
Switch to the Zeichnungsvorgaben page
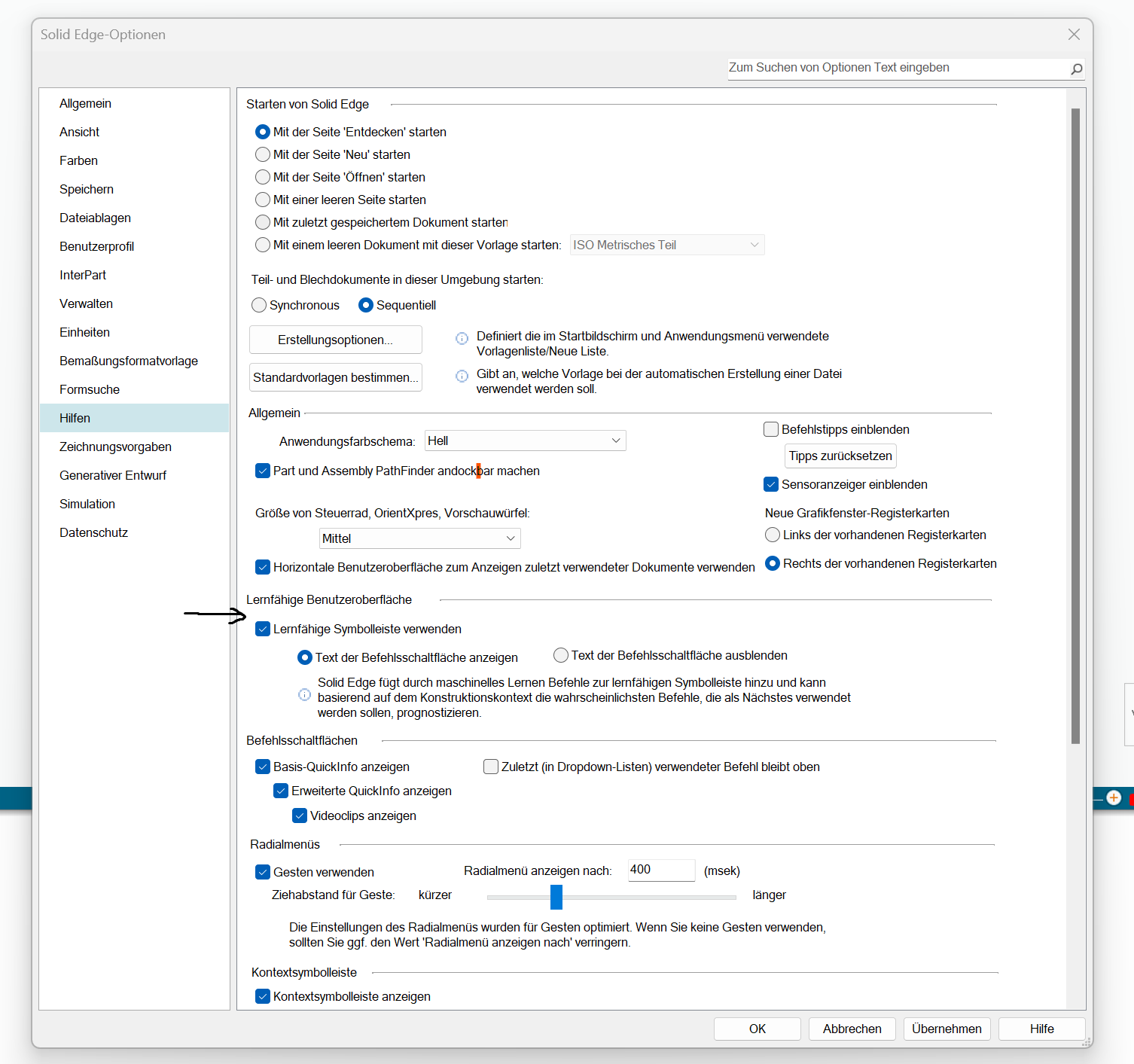[134, 447]
